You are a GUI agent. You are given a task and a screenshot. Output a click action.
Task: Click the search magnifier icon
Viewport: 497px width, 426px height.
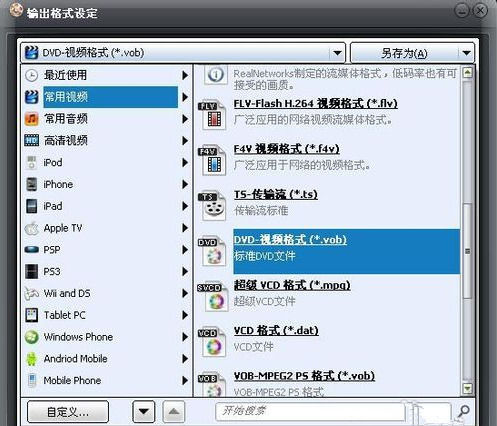click(463, 411)
